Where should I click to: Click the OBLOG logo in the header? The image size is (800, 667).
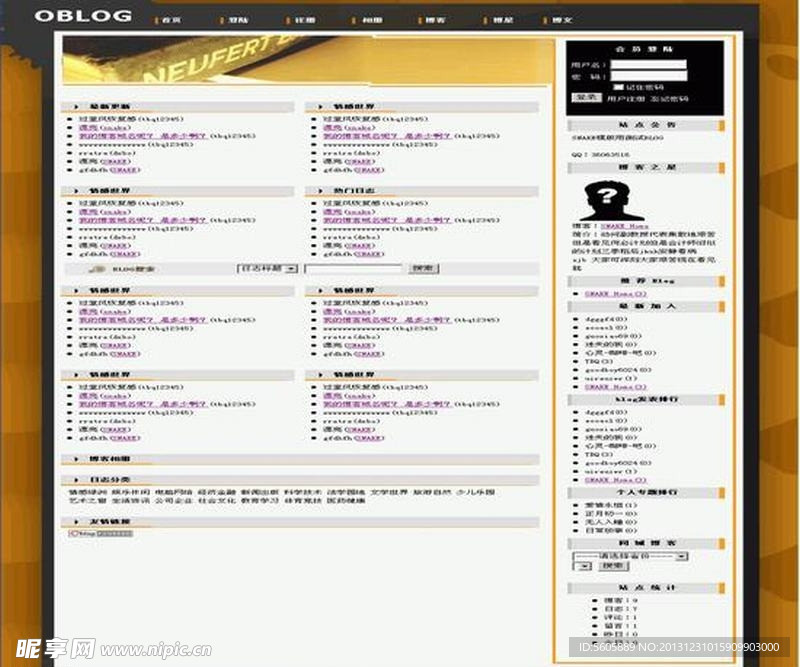pos(83,16)
